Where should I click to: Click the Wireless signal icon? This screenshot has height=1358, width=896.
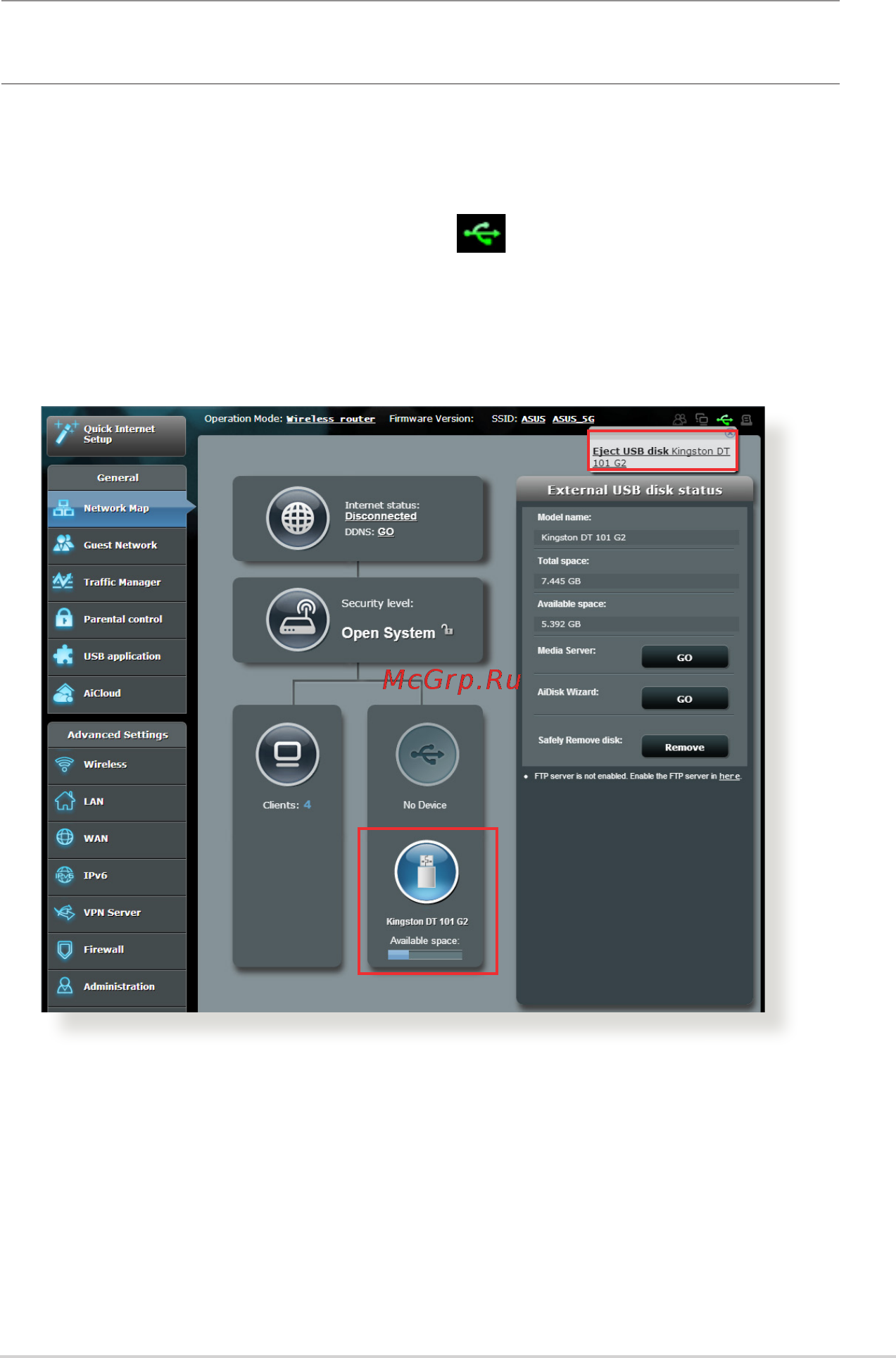tap(64, 765)
